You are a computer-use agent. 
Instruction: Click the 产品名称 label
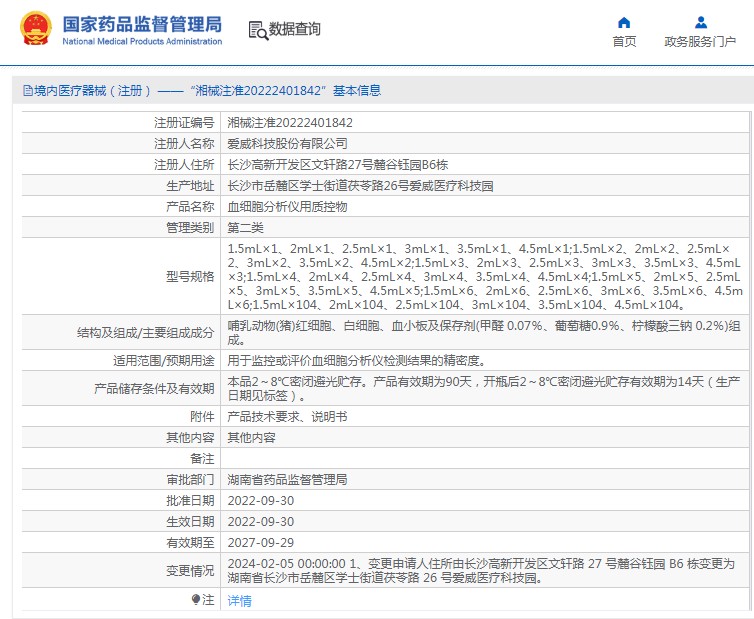[190, 206]
